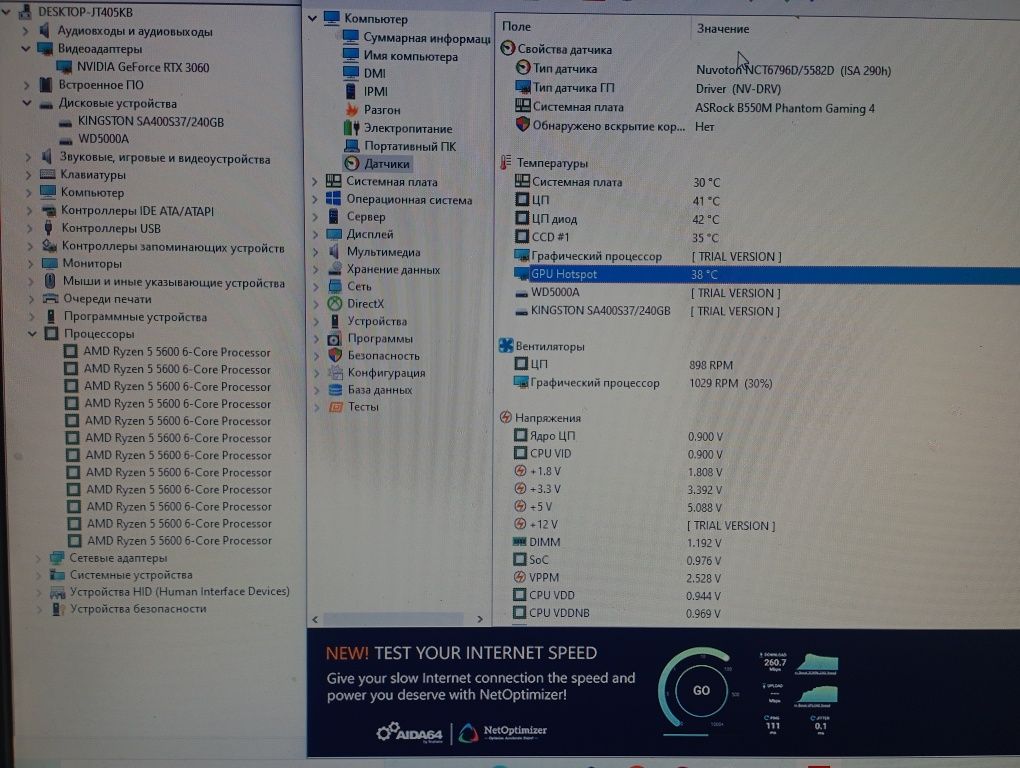The image size is (1020, 768).
Task: Click the Операционная система Windows icon
Action: point(333,199)
